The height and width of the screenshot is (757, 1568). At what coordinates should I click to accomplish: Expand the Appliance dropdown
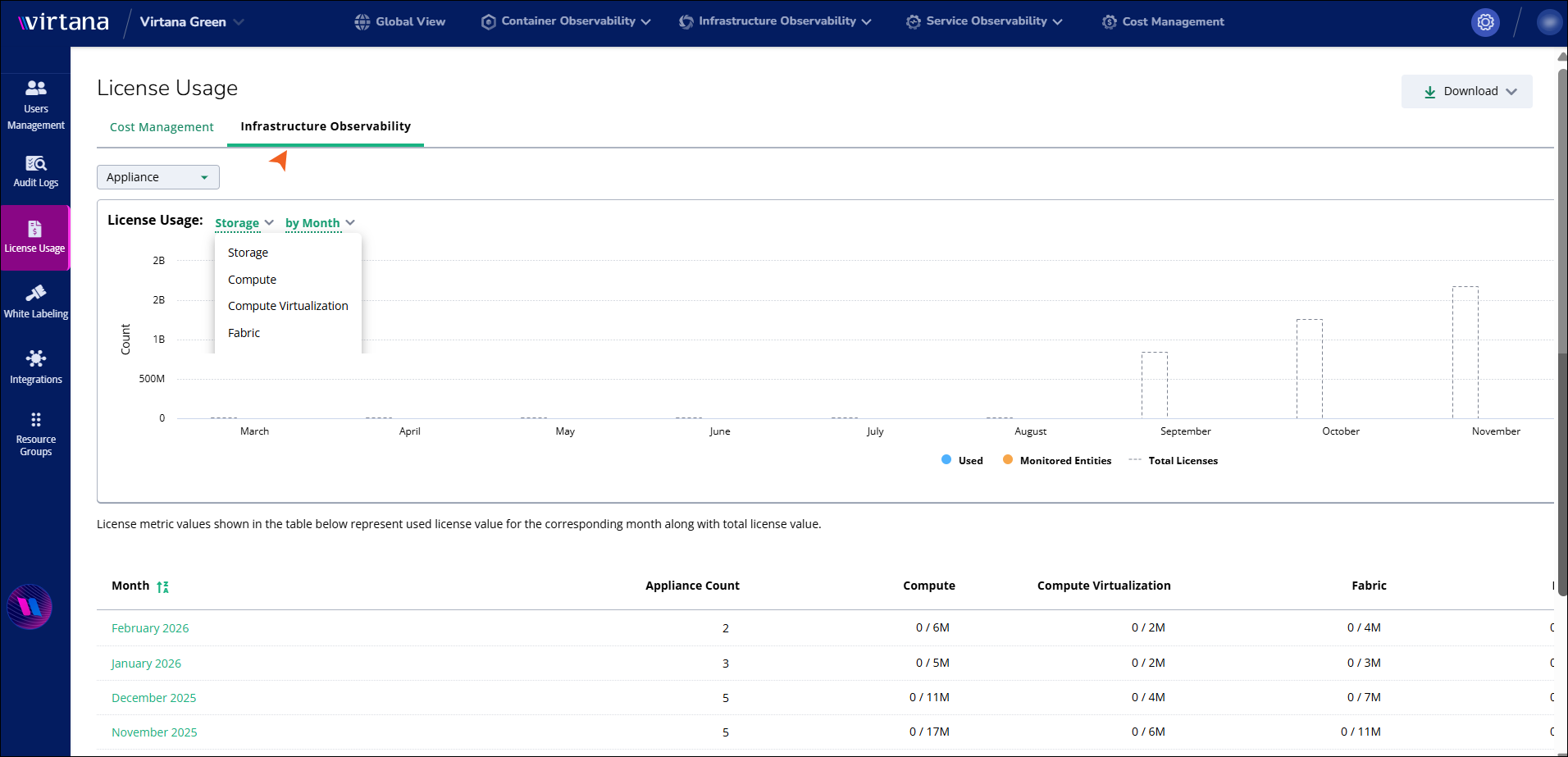tap(157, 177)
